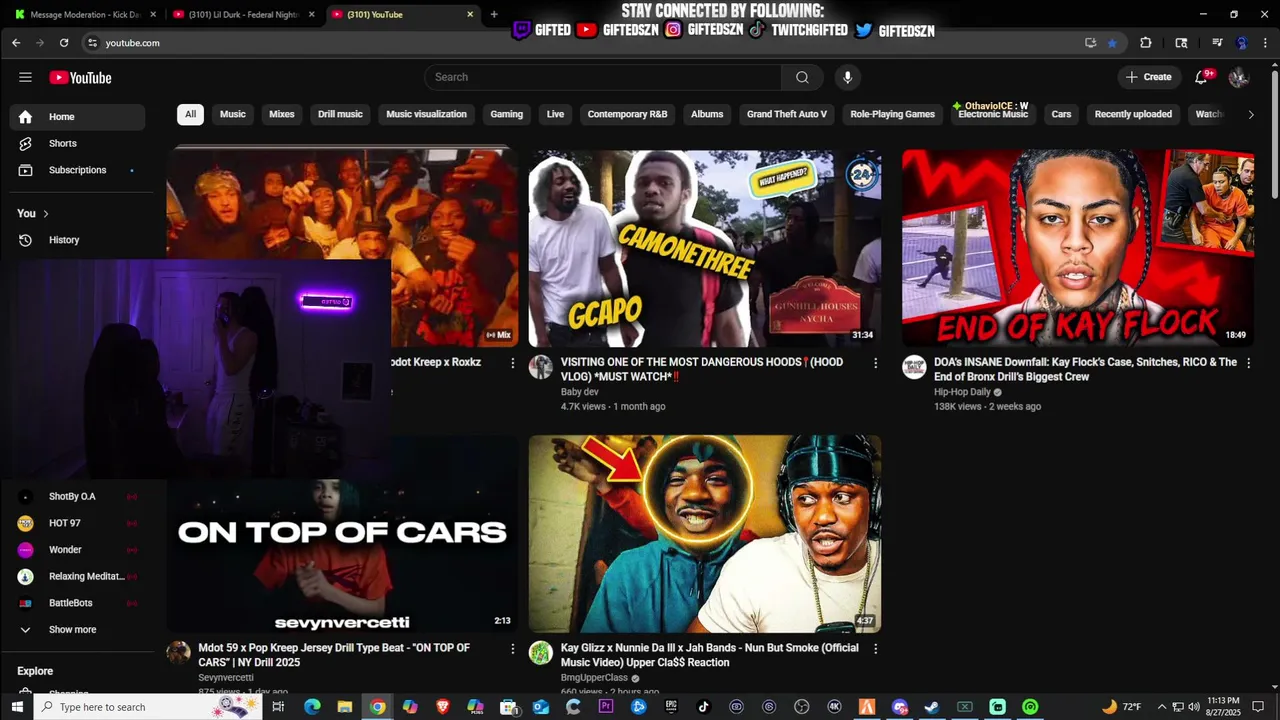Open the Baby dev channel avatar
This screenshot has height=720, width=1280.
(x=541, y=367)
